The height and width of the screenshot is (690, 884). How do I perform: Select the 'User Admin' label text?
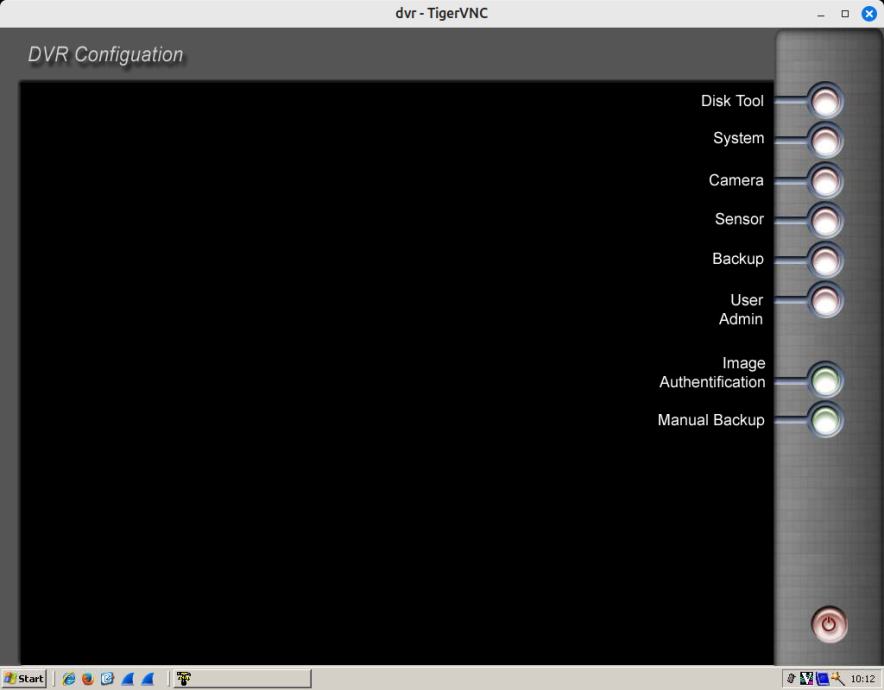(741, 309)
